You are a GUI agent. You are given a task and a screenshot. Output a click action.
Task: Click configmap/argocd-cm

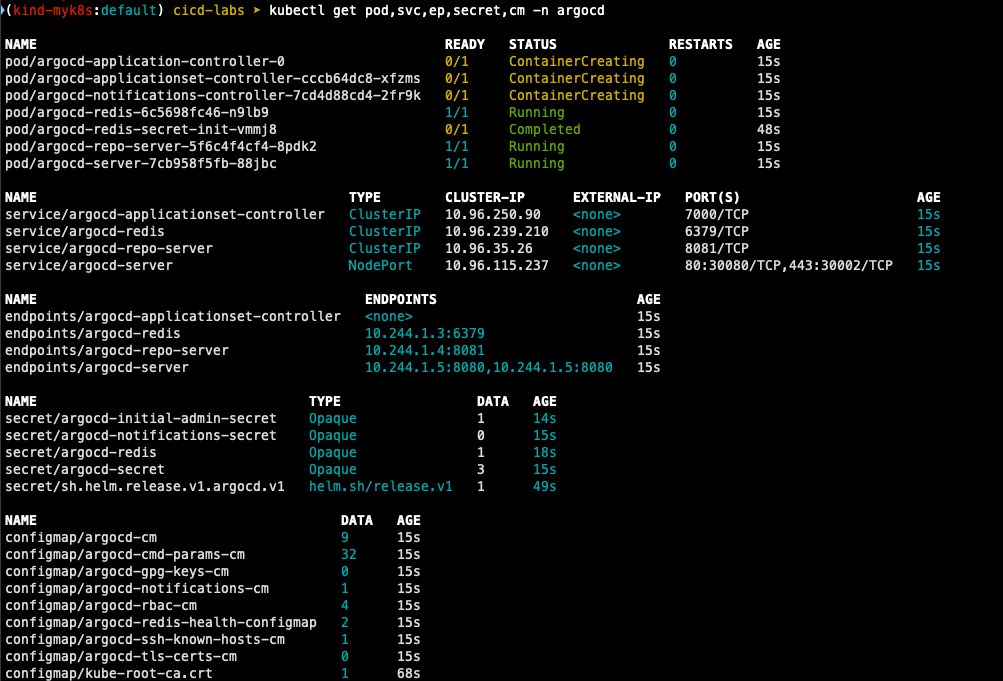click(81, 538)
